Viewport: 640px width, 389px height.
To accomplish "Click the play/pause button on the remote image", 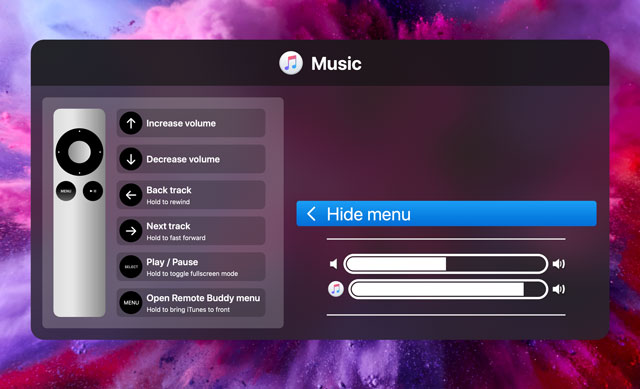I will pyautogui.click(x=93, y=191).
